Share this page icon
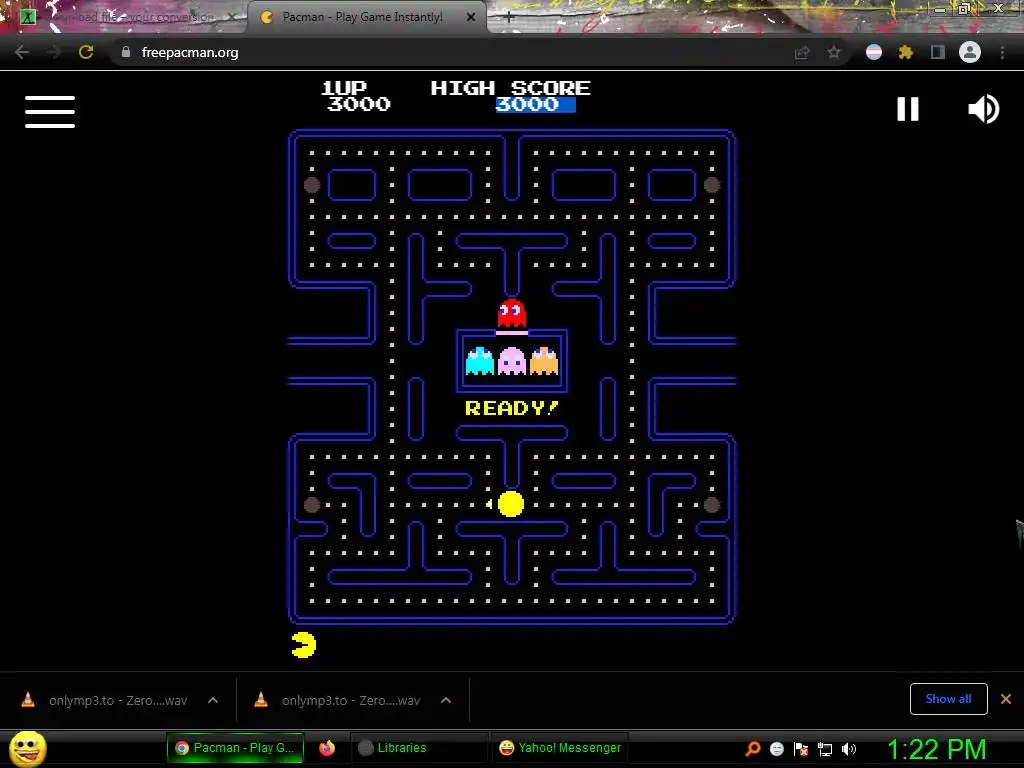The width and height of the screenshot is (1024, 768). point(802,52)
